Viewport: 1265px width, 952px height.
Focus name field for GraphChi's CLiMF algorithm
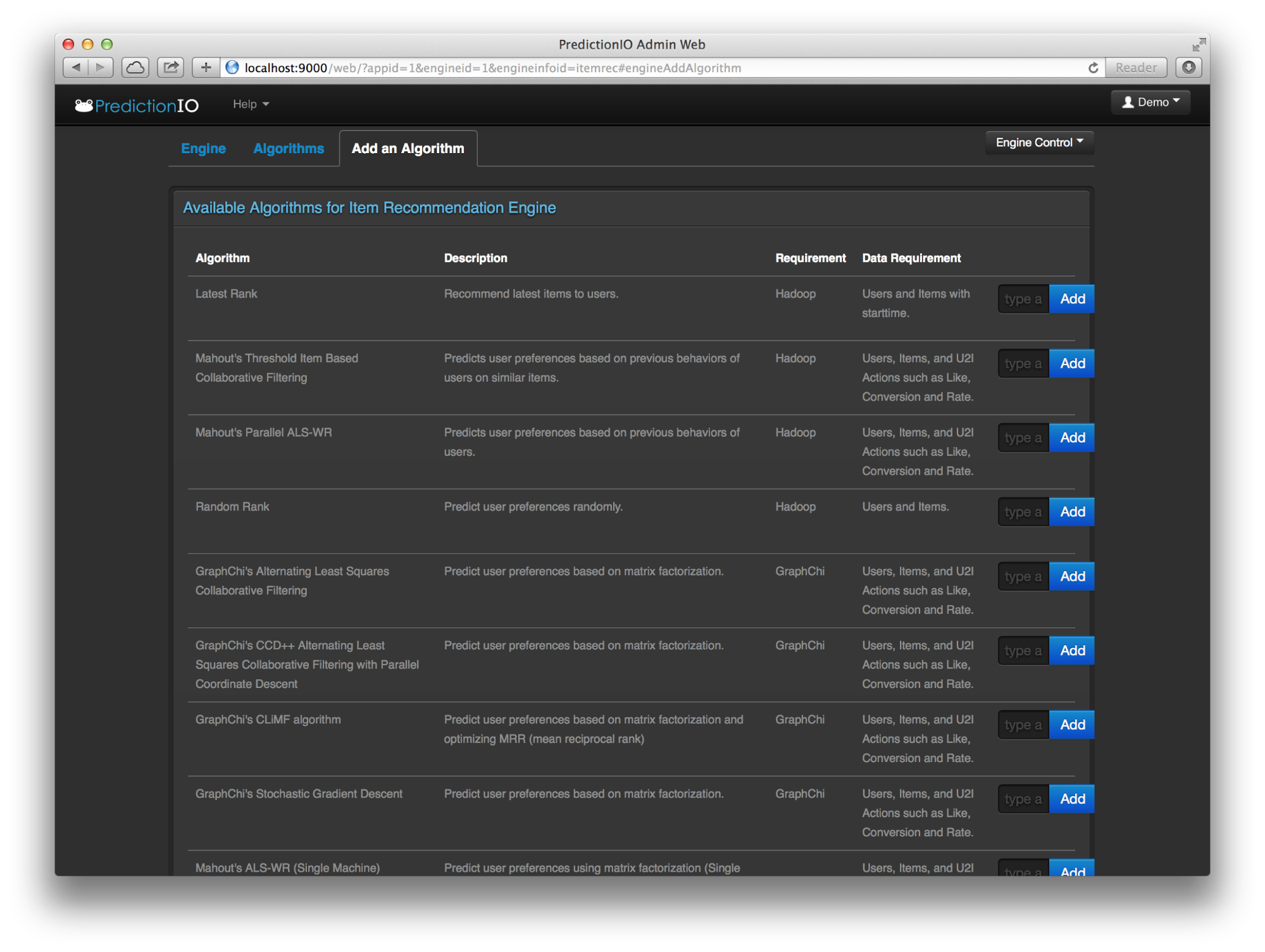[1023, 724]
